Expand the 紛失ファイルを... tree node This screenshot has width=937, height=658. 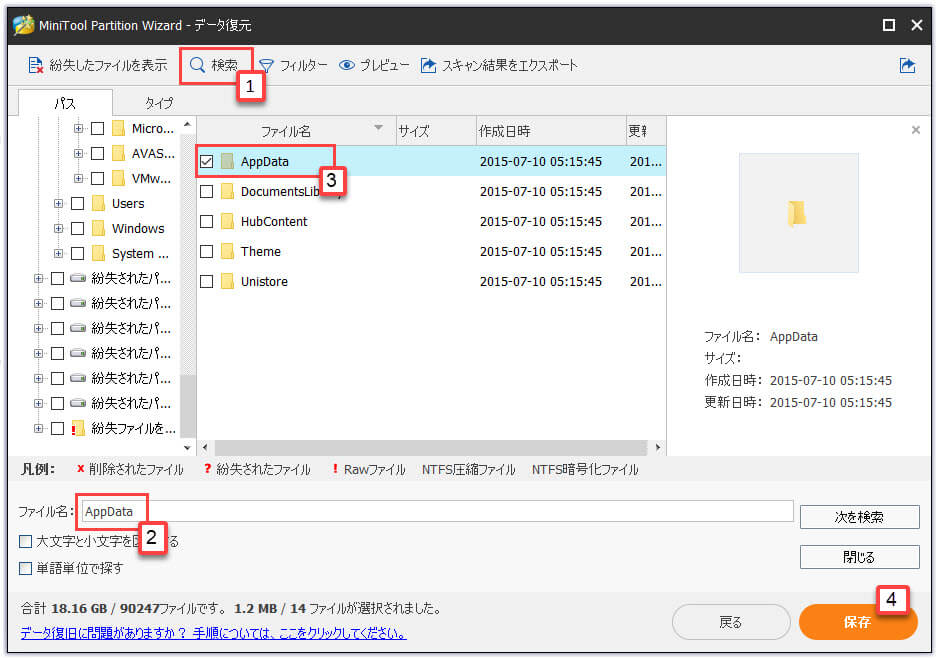pos(38,428)
